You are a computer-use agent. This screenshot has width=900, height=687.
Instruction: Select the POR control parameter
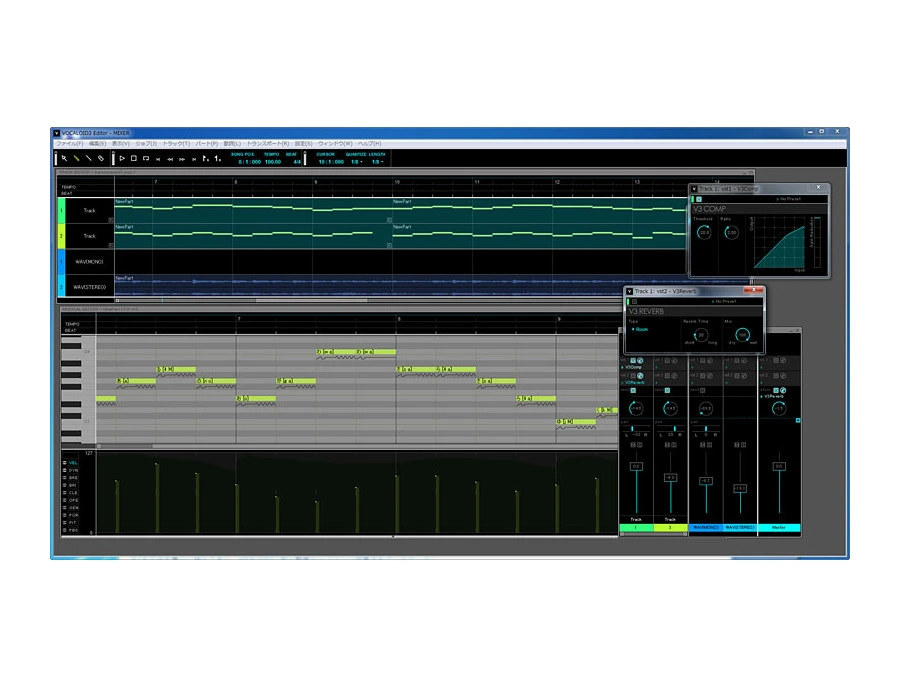pyautogui.click(x=73, y=515)
